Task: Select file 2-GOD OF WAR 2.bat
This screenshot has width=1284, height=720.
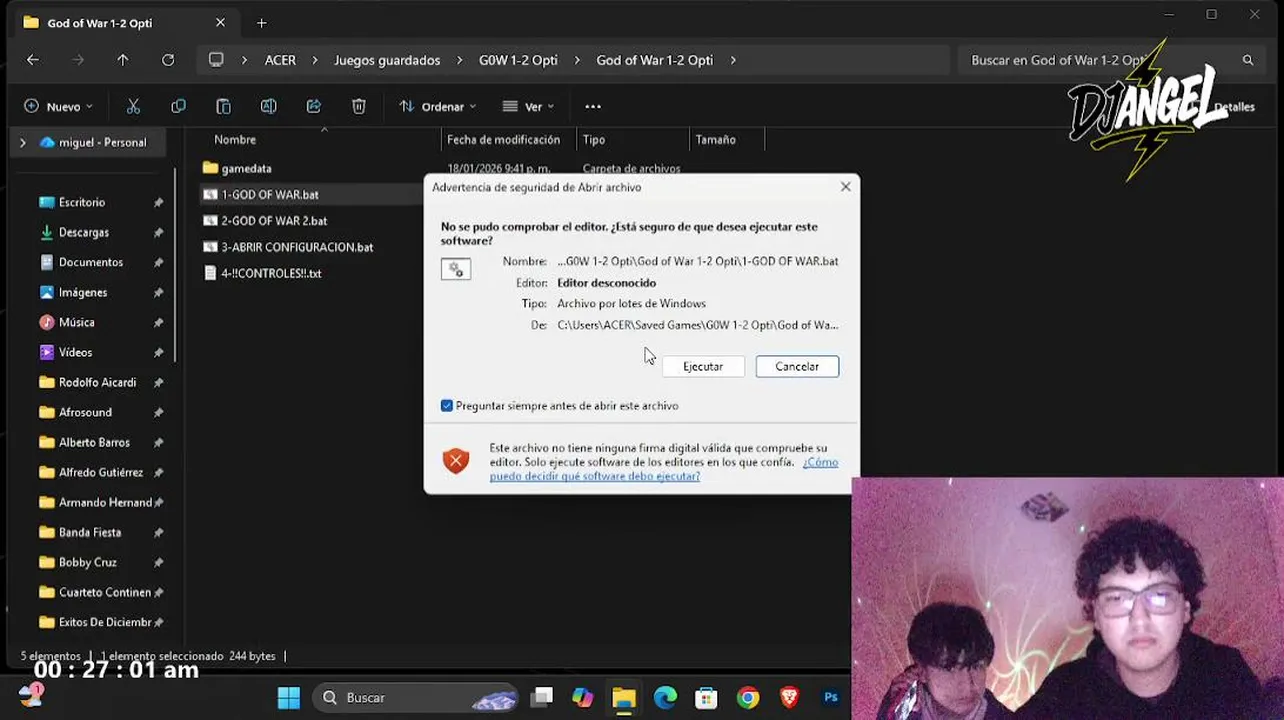Action: [274, 221]
